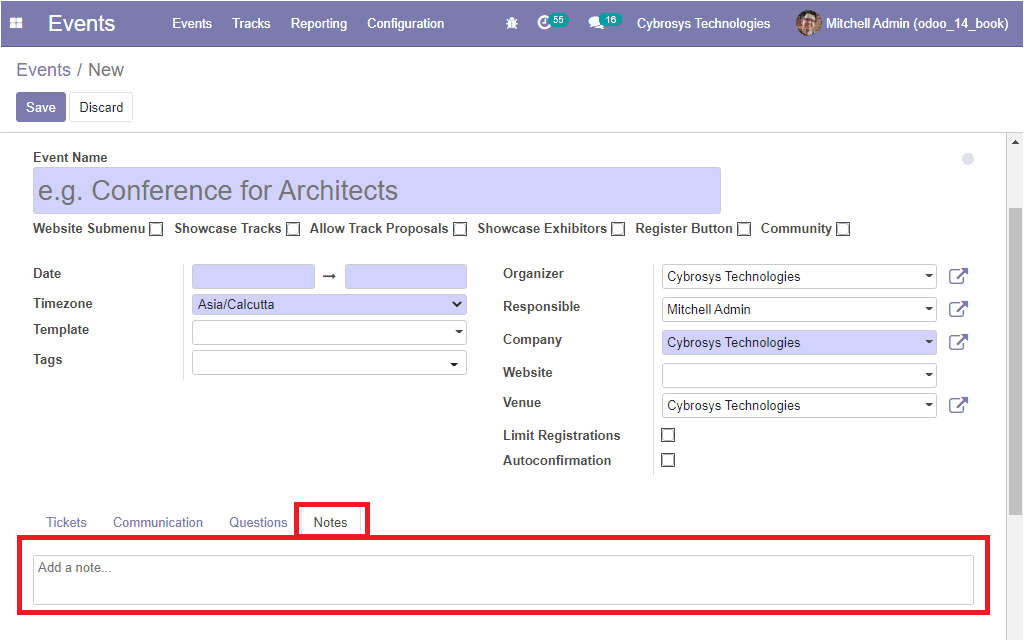Image resolution: width=1024 pixels, height=641 pixels.
Task: Click the debug bug icon
Action: coord(512,23)
